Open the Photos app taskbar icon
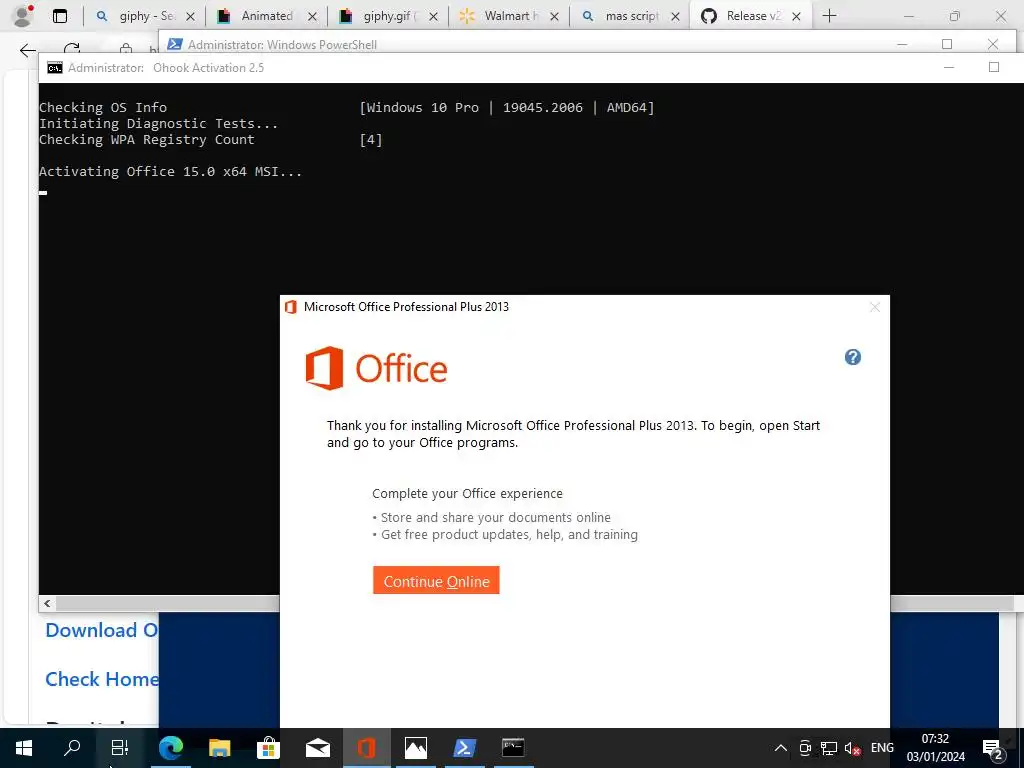Viewport: 1024px width, 768px height. pyautogui.click(x=415, y=748)
